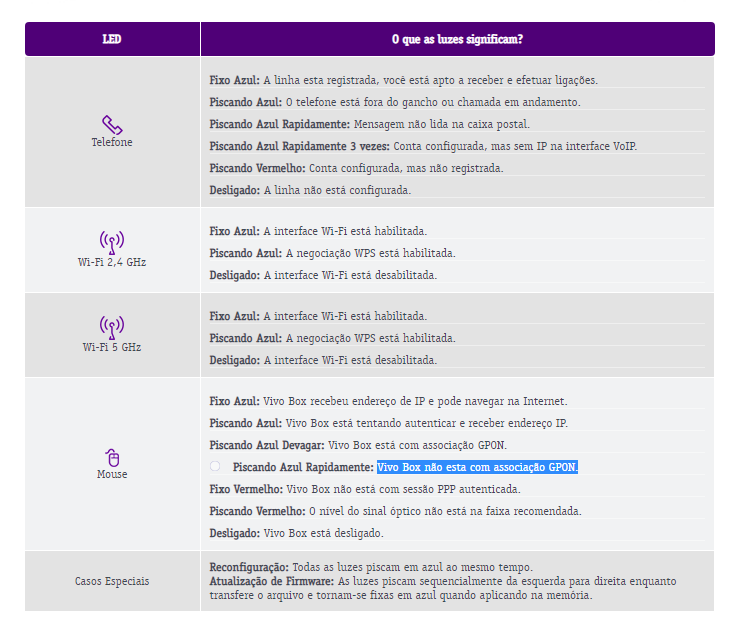
Task: Click 'Reconfiguração' luzes piscam em azul line
Action: [371, 567]
